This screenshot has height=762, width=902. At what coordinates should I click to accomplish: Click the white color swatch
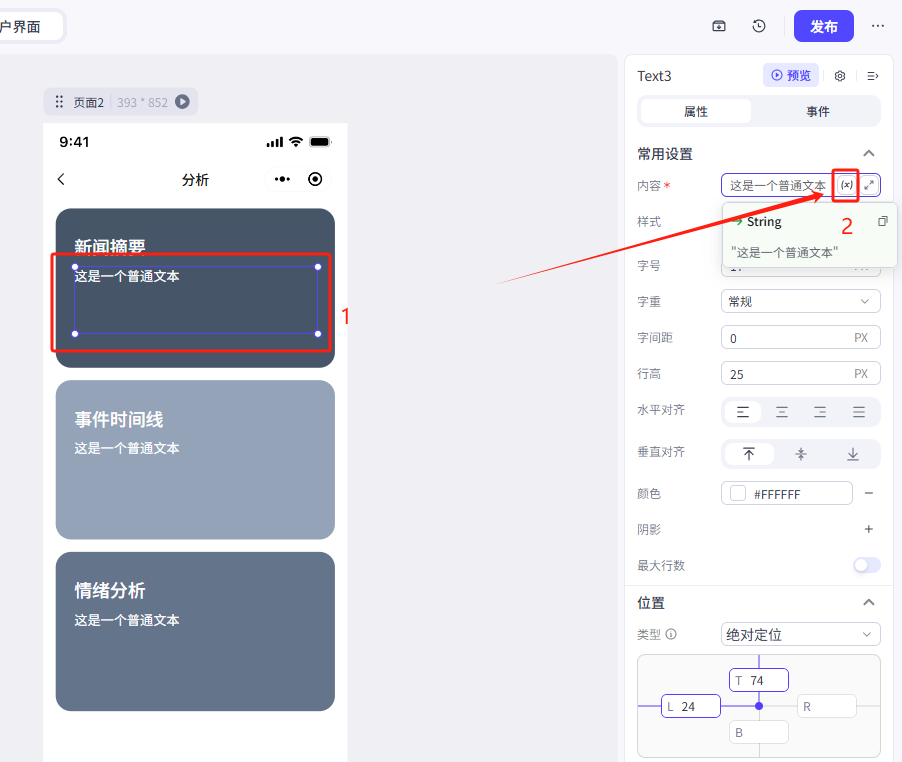tap(738, 494)
